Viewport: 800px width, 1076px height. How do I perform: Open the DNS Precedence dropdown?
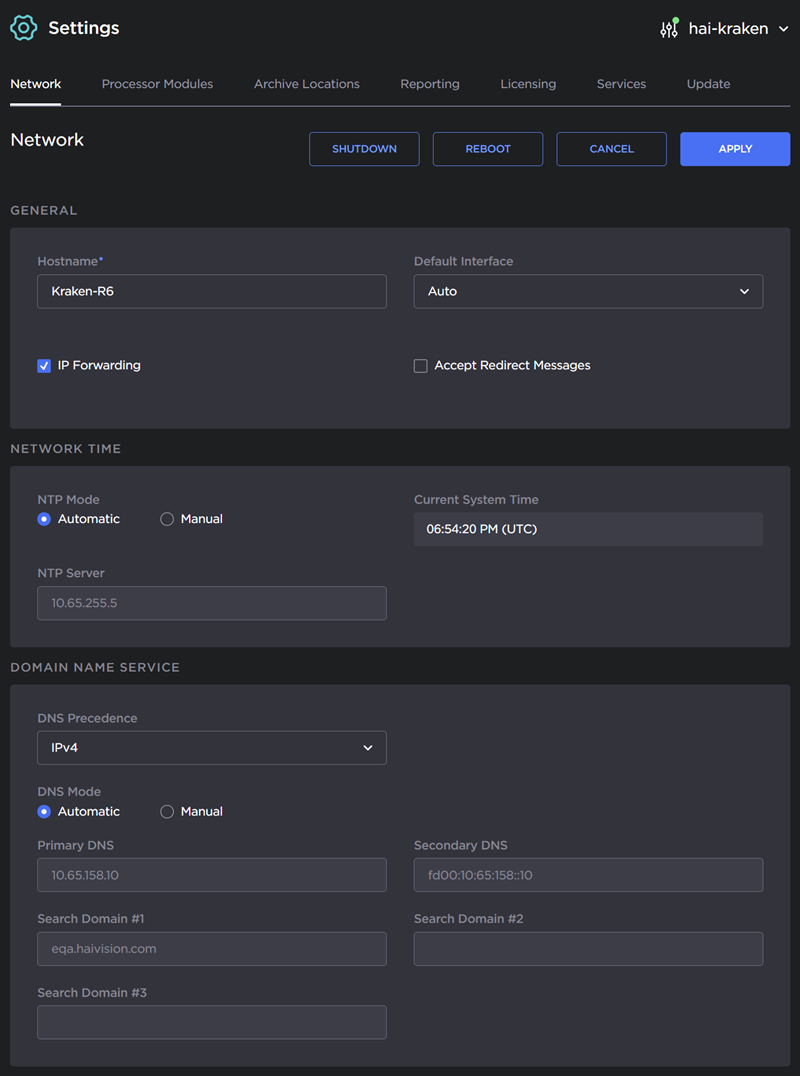point(211,748)
